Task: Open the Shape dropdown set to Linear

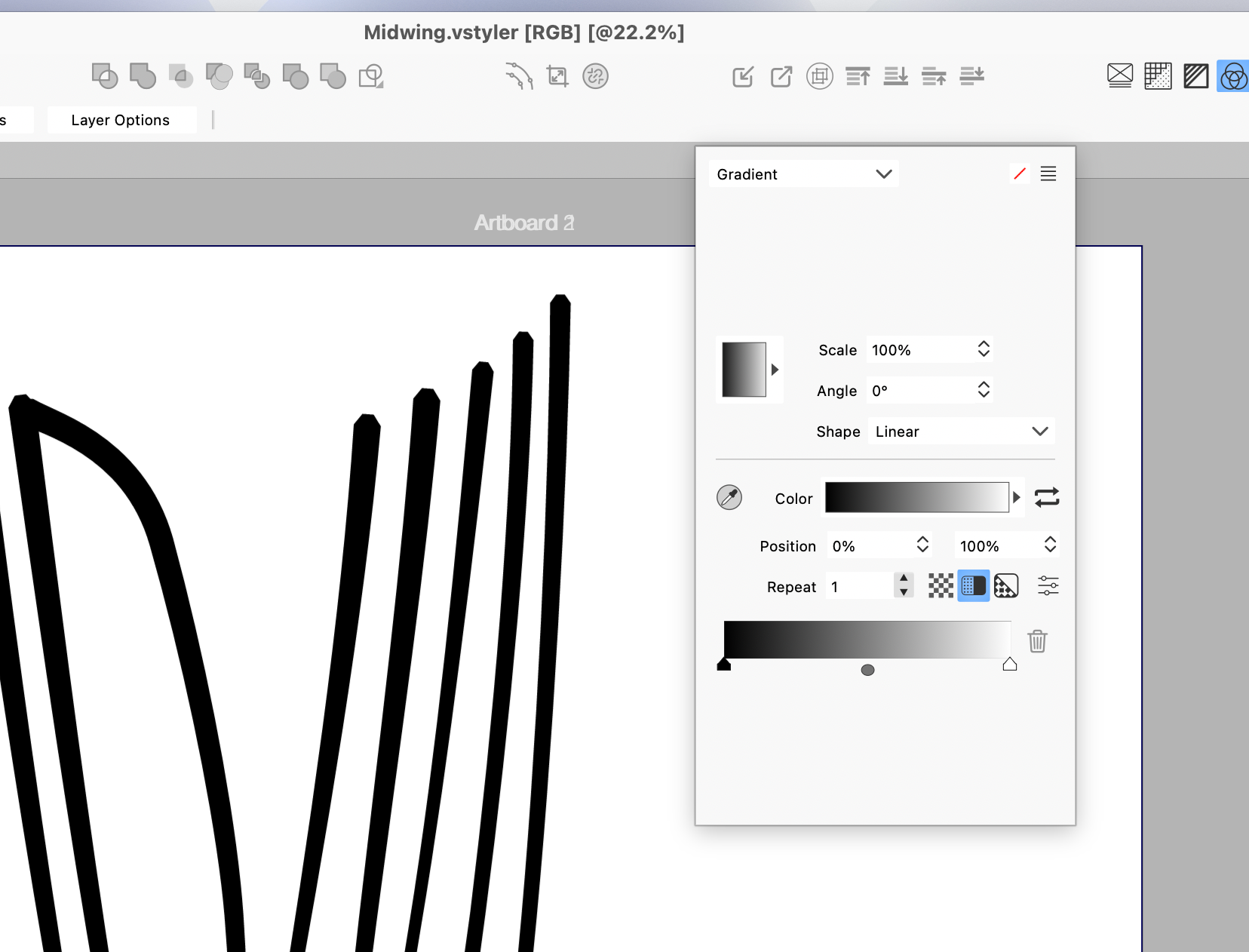Action: coord(960,431)
